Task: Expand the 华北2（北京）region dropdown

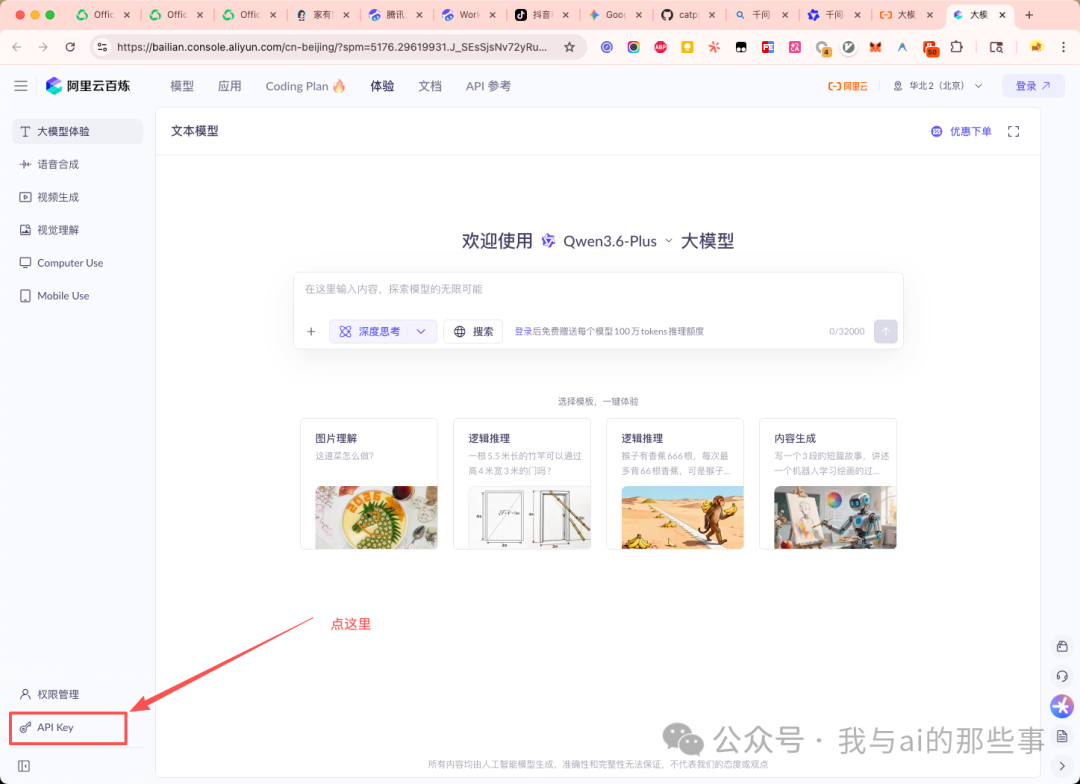Action: coord(938,86)
